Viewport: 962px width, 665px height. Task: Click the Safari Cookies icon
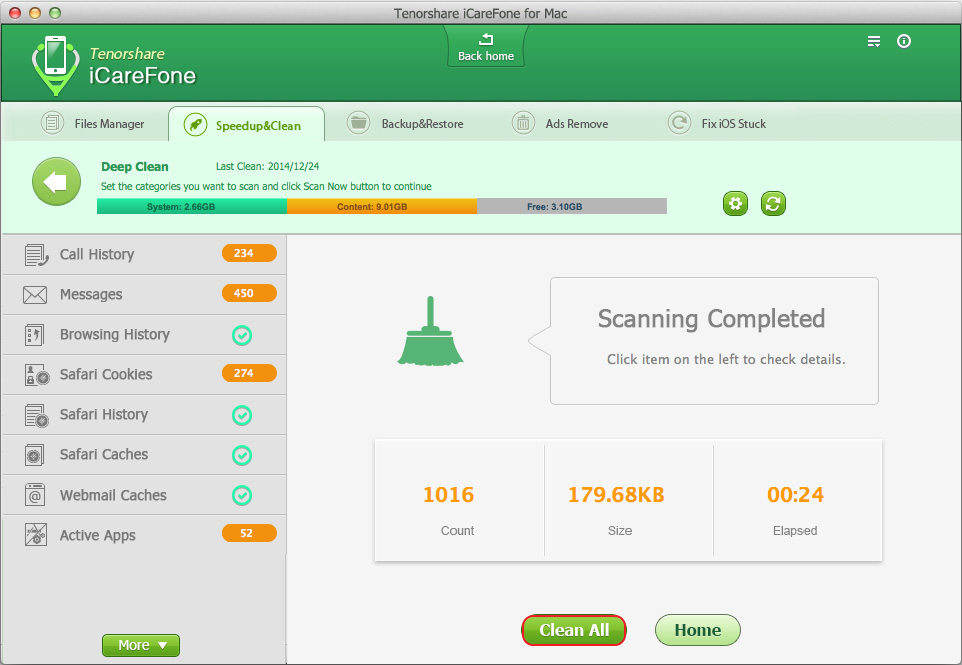click(36, 375)
